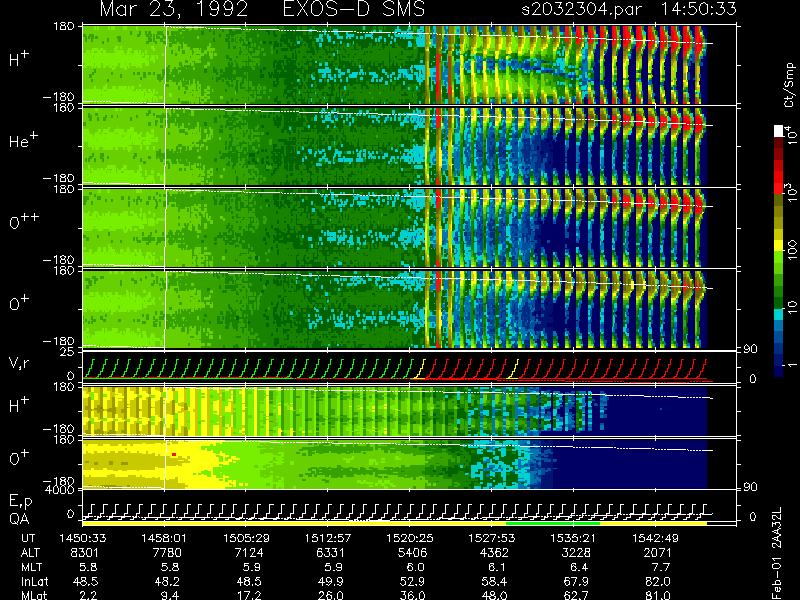This screenshot has width=800, height=600.
Task: Select UT value '1458:01'
Action: [164, 538]
